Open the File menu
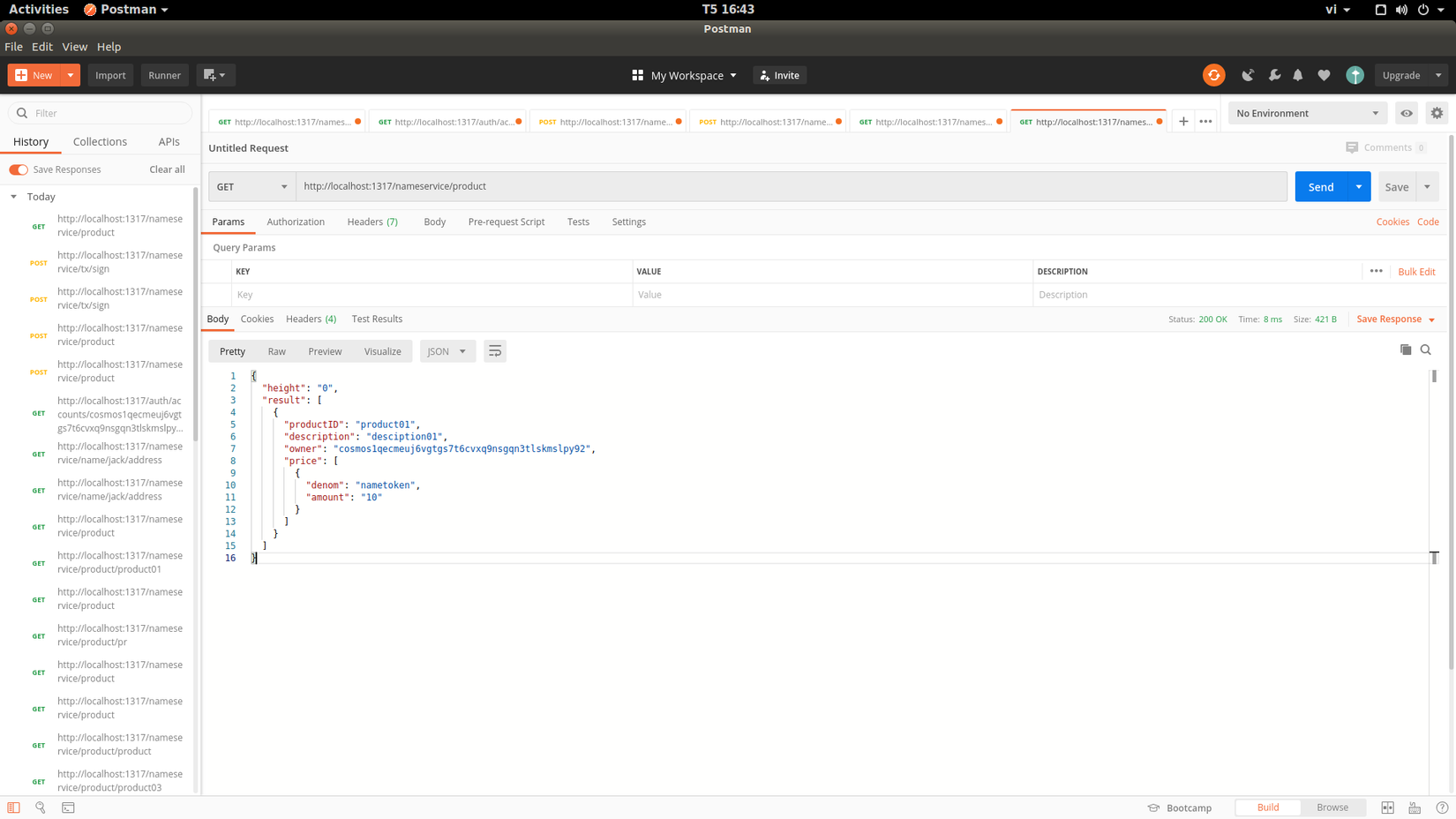 [13, 47]
